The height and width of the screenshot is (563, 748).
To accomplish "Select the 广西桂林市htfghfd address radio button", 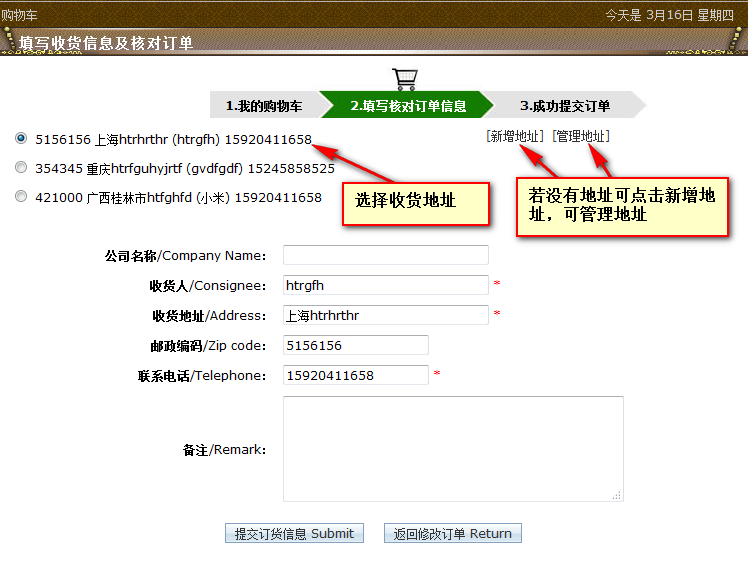I will tap(21, 197).
